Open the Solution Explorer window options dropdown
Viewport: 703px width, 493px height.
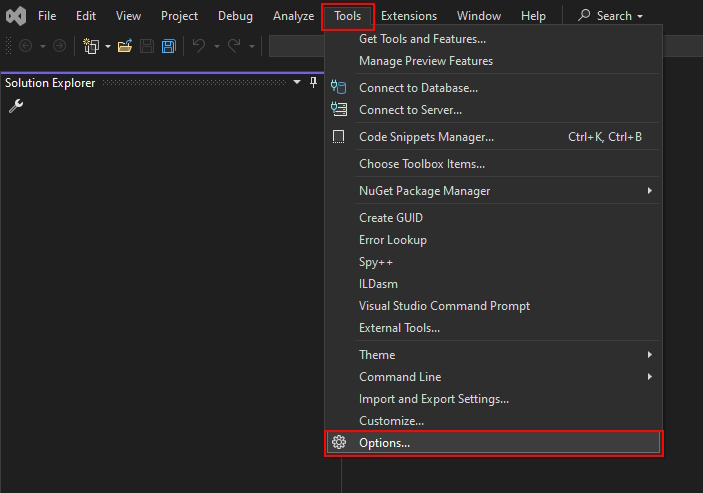pos(297,82)
